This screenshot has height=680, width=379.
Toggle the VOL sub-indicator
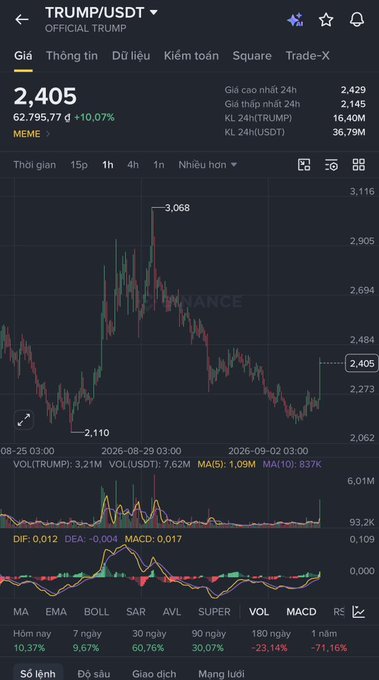(x=259, y=612)
